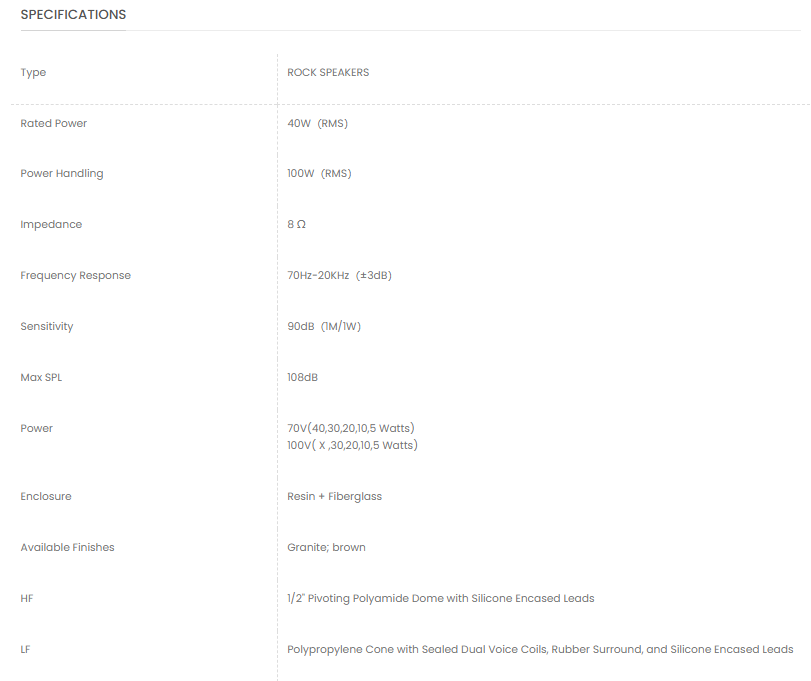Select the 40W (RMS) value
The height and width of the screenshot is (681, 811).
[x=317, y=123]
